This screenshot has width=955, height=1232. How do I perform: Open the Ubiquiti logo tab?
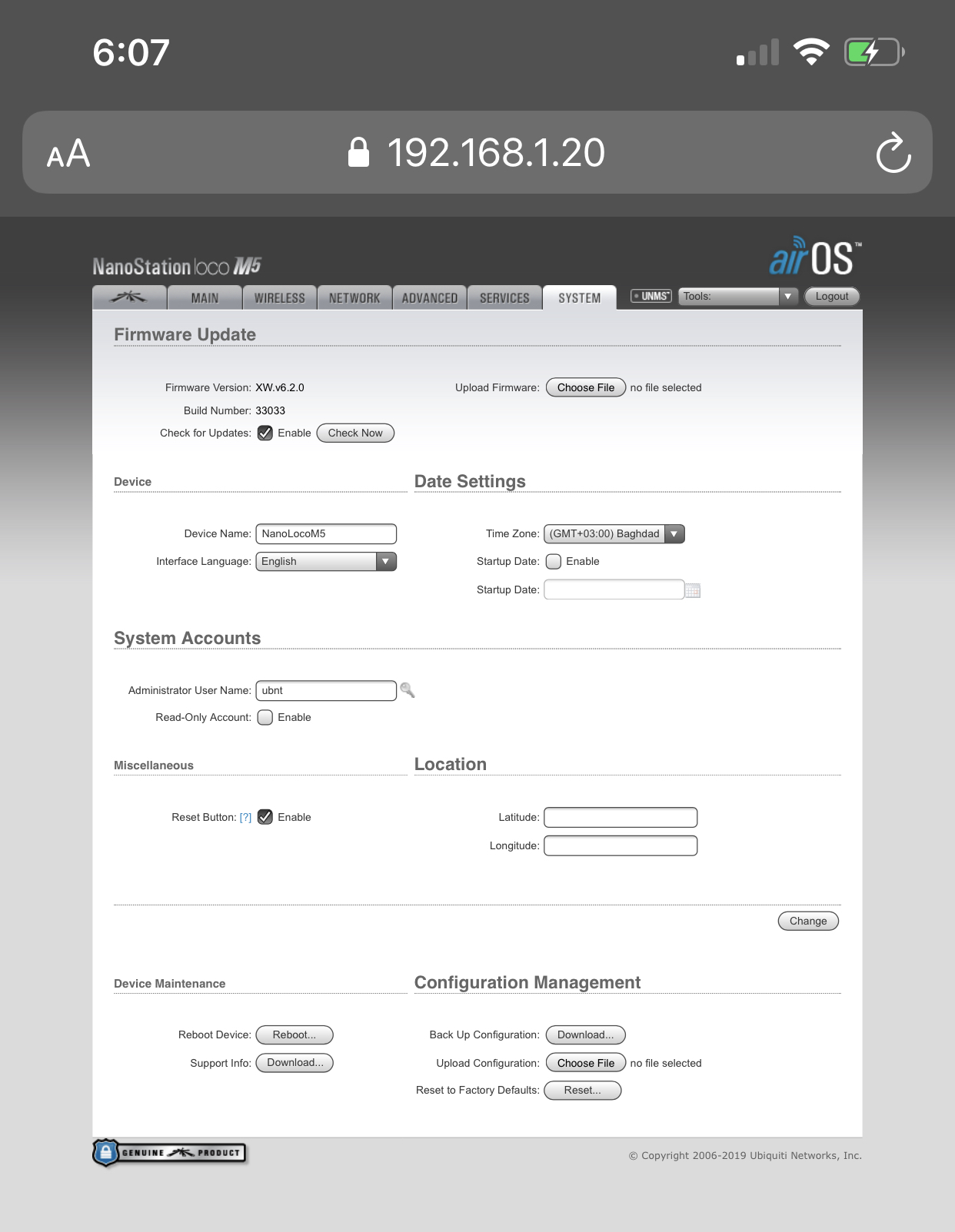pos(129,297)
